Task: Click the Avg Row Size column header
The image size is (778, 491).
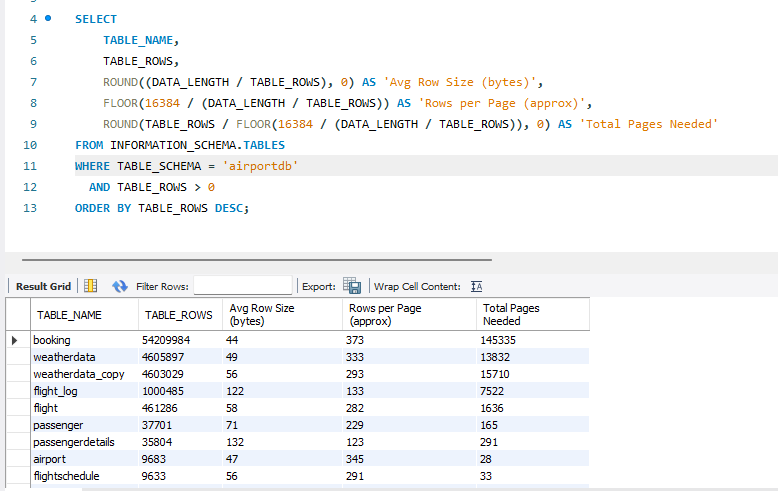Action: (262, 315)
